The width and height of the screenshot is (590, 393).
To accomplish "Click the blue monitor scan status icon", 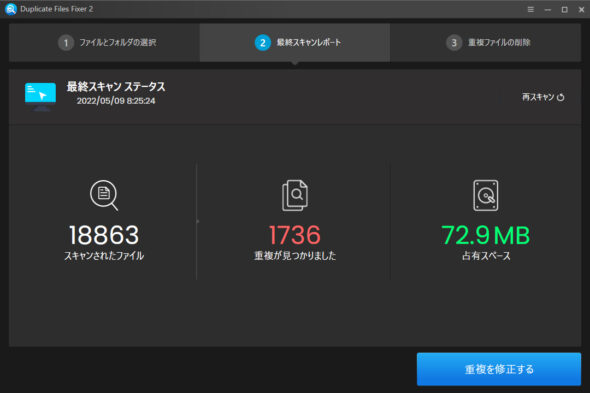I will point(40,97).
